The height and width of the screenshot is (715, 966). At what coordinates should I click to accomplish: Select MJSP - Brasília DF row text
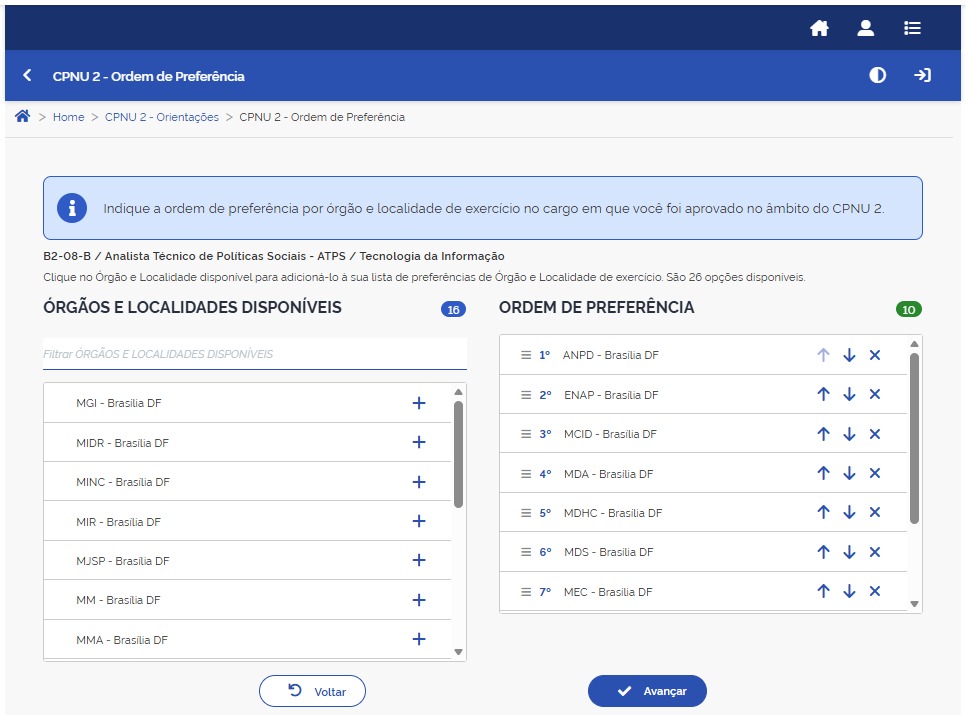click(123, 560)
